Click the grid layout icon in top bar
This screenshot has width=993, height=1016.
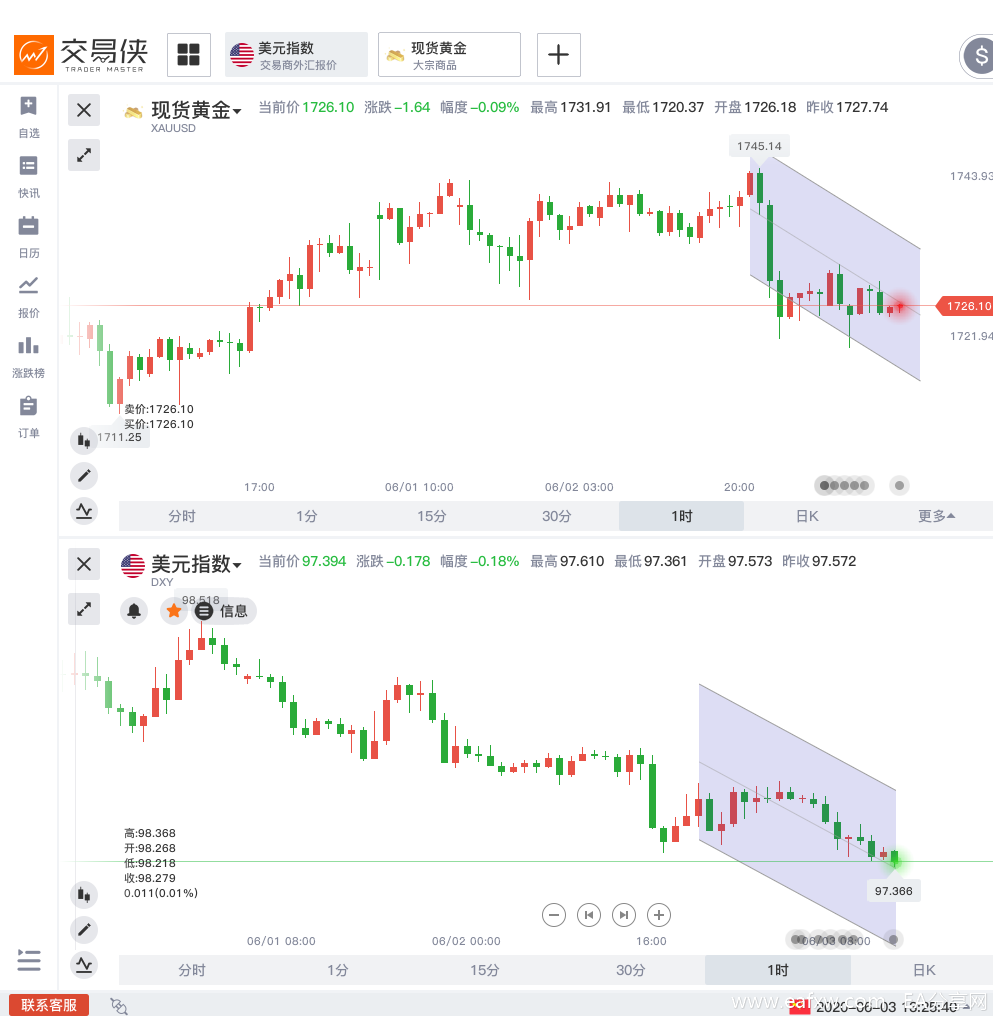[188, 54]
